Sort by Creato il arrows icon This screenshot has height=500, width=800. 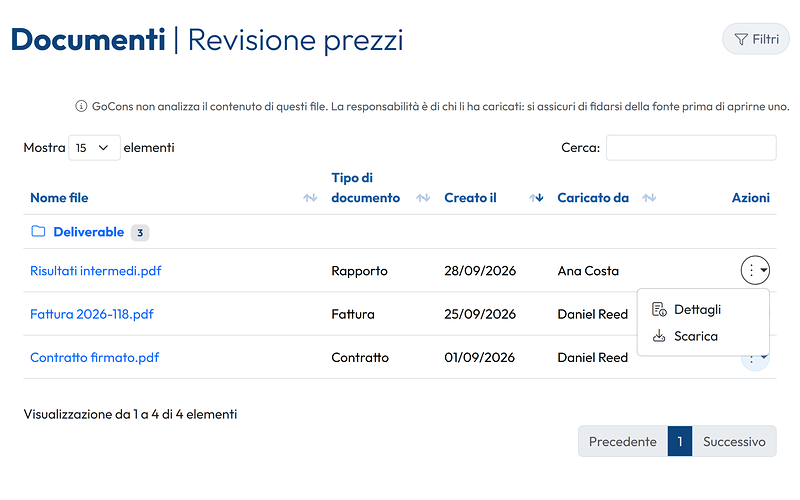536,197
